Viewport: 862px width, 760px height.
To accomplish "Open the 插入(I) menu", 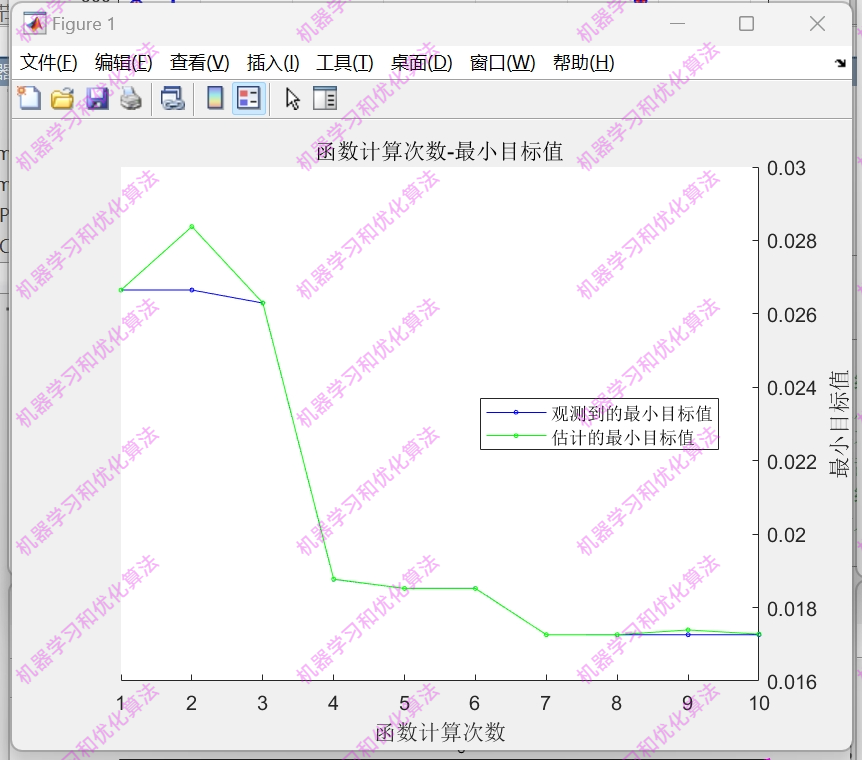I will tap(271, 62).
